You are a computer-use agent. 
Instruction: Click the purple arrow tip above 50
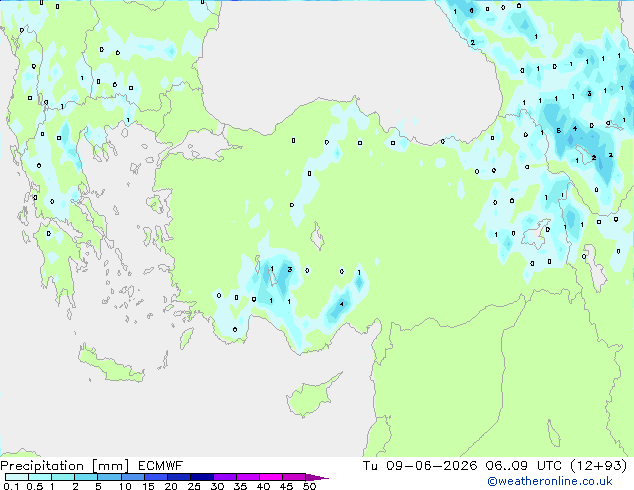pos(317,477)
